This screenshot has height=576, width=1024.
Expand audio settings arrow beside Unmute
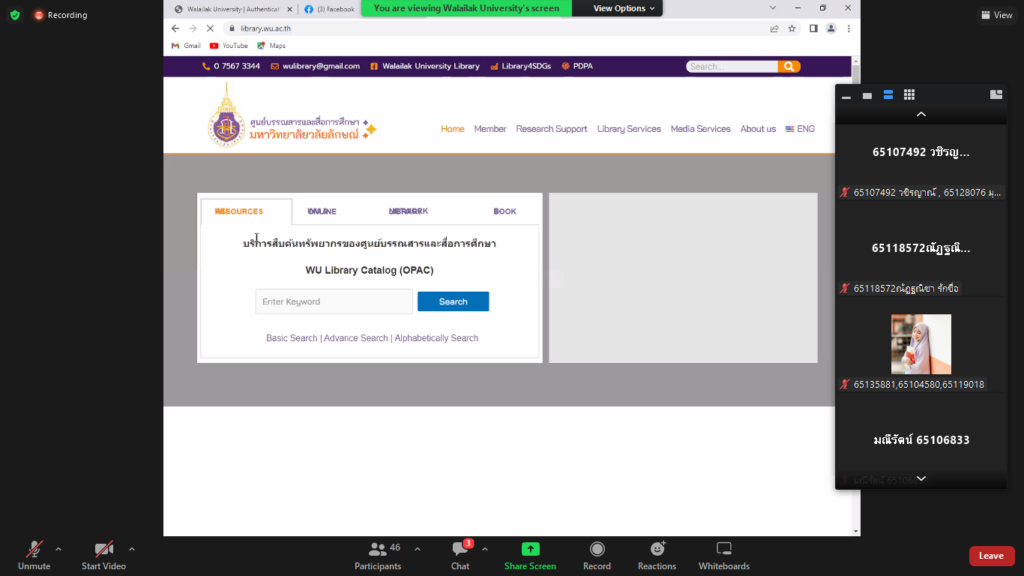[58, 549]
